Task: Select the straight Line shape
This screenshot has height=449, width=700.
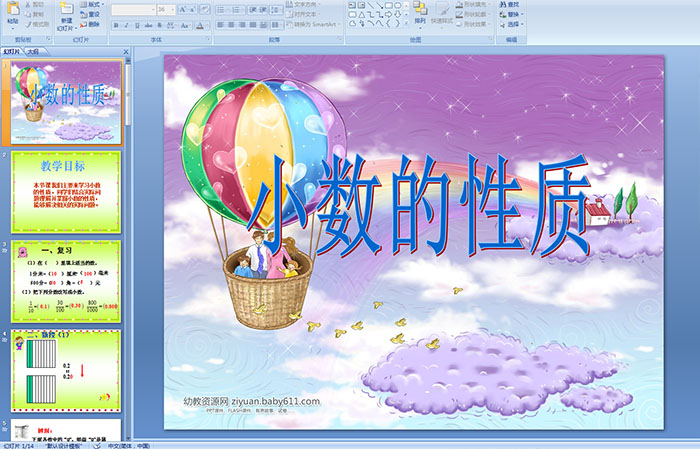Action: [x=370, y=5]
